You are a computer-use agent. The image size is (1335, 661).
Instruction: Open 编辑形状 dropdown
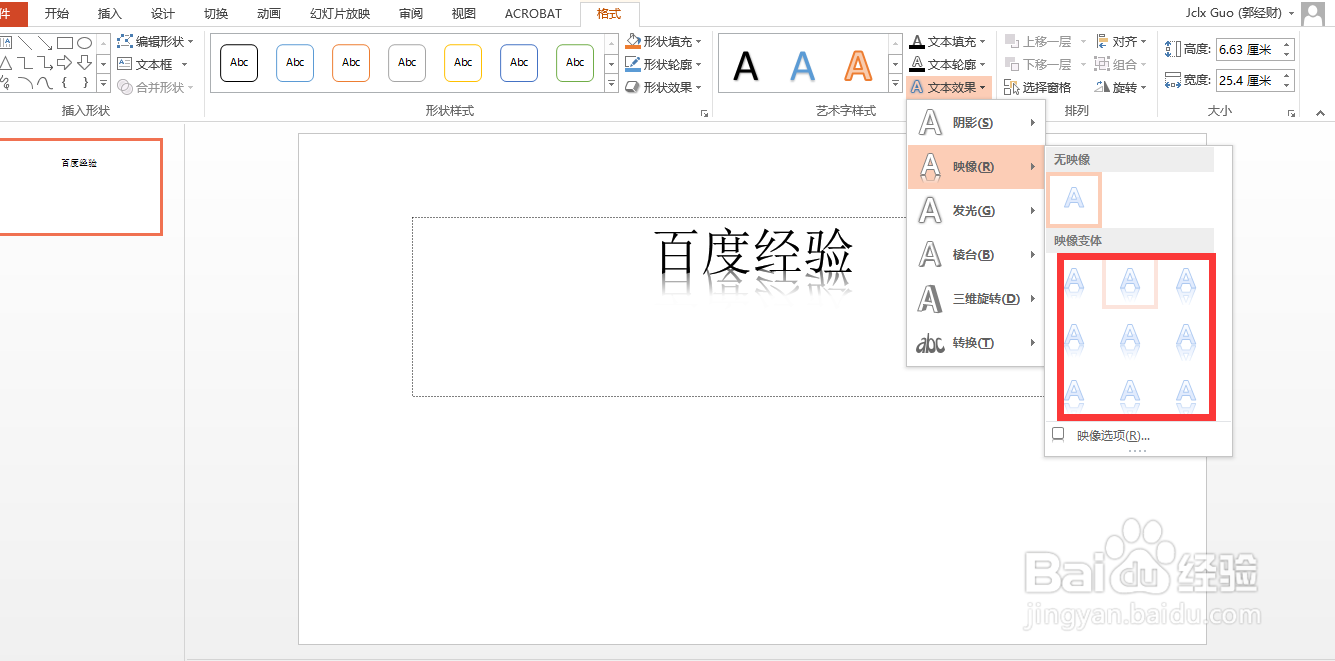point(156,42)
